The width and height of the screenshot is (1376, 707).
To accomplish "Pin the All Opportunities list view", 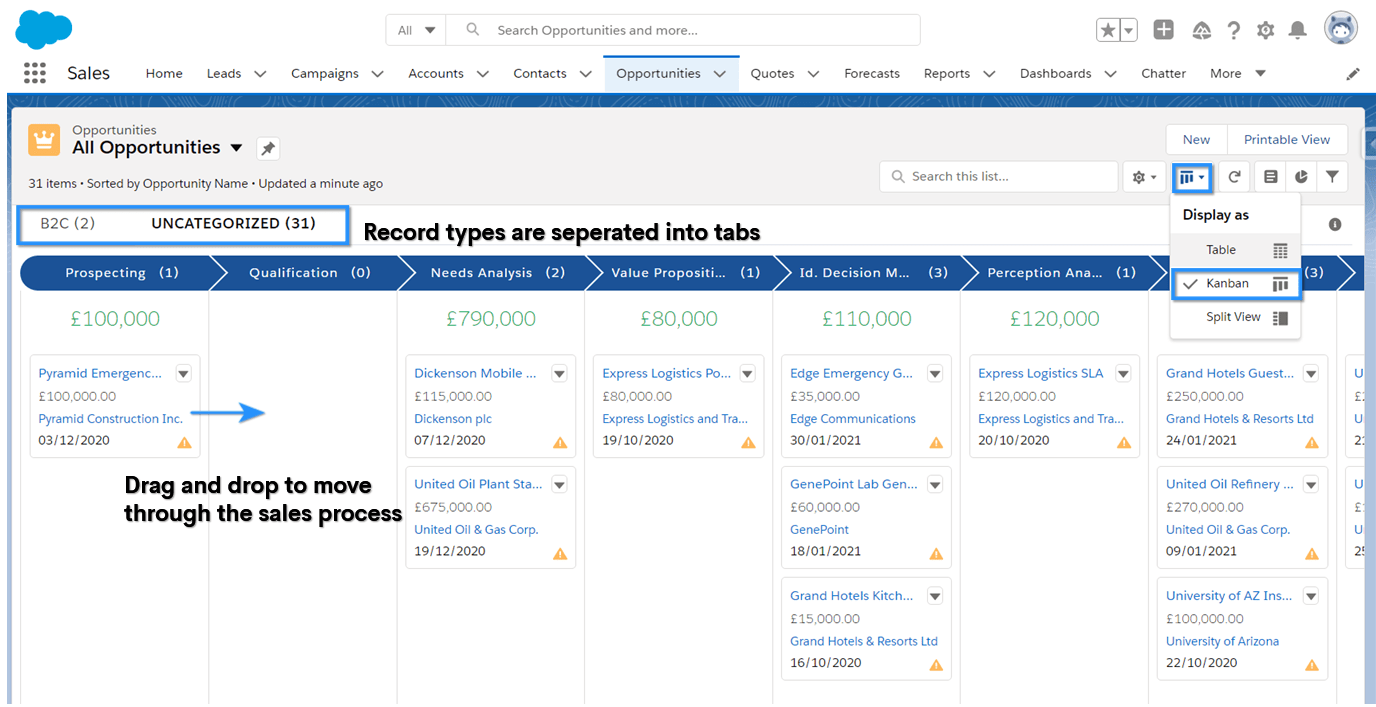I will pyautogui.click(x=267, y=149).
